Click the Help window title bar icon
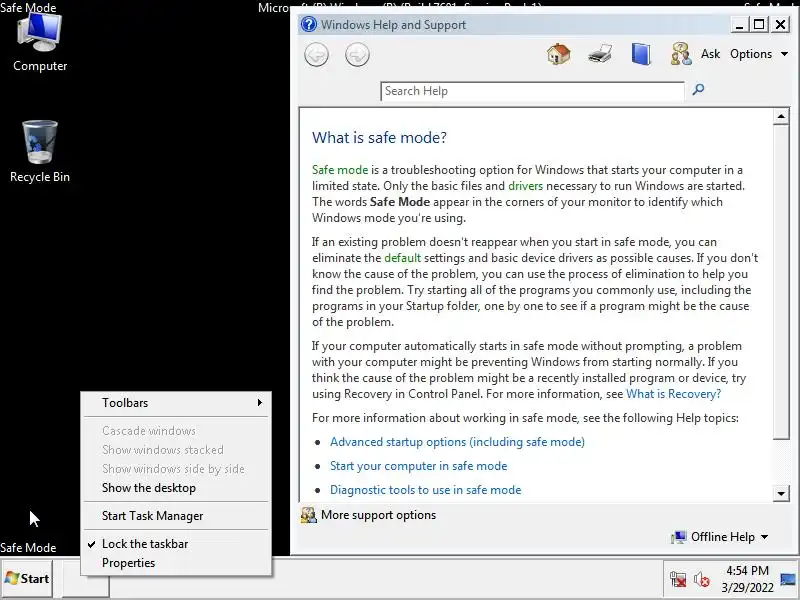Screen dimensions: 800x600 (x=309, y=24)
